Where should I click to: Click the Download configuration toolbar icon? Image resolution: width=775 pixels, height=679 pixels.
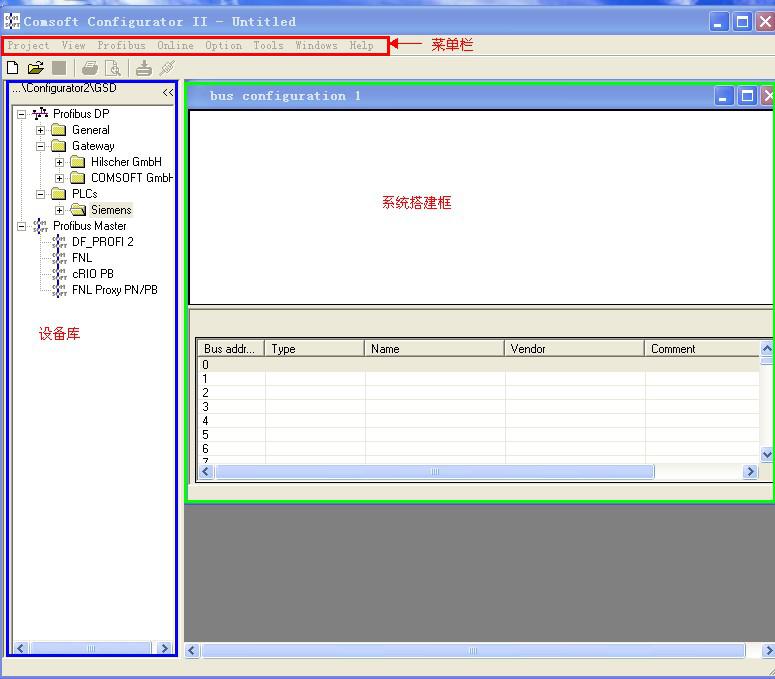[144, 68]
